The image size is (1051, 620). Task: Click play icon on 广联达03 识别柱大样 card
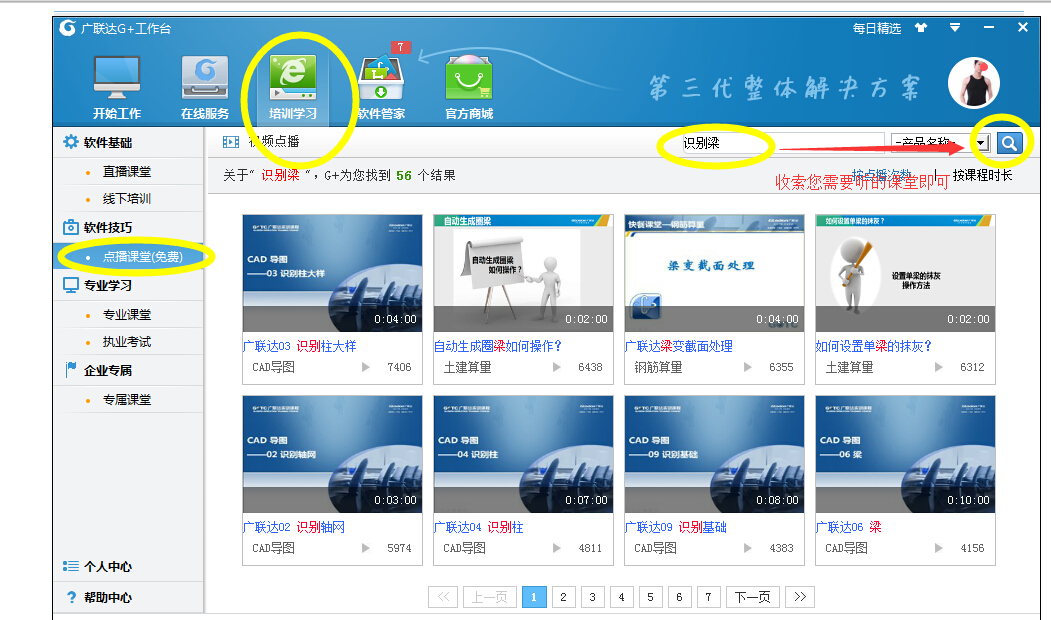tap(366, 367)
